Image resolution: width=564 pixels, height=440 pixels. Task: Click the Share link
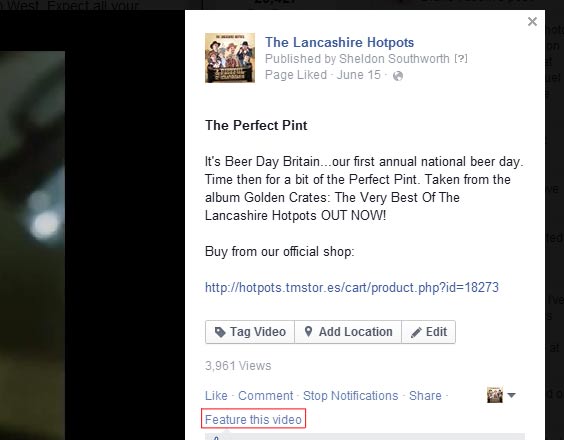(x=425, y=396)
